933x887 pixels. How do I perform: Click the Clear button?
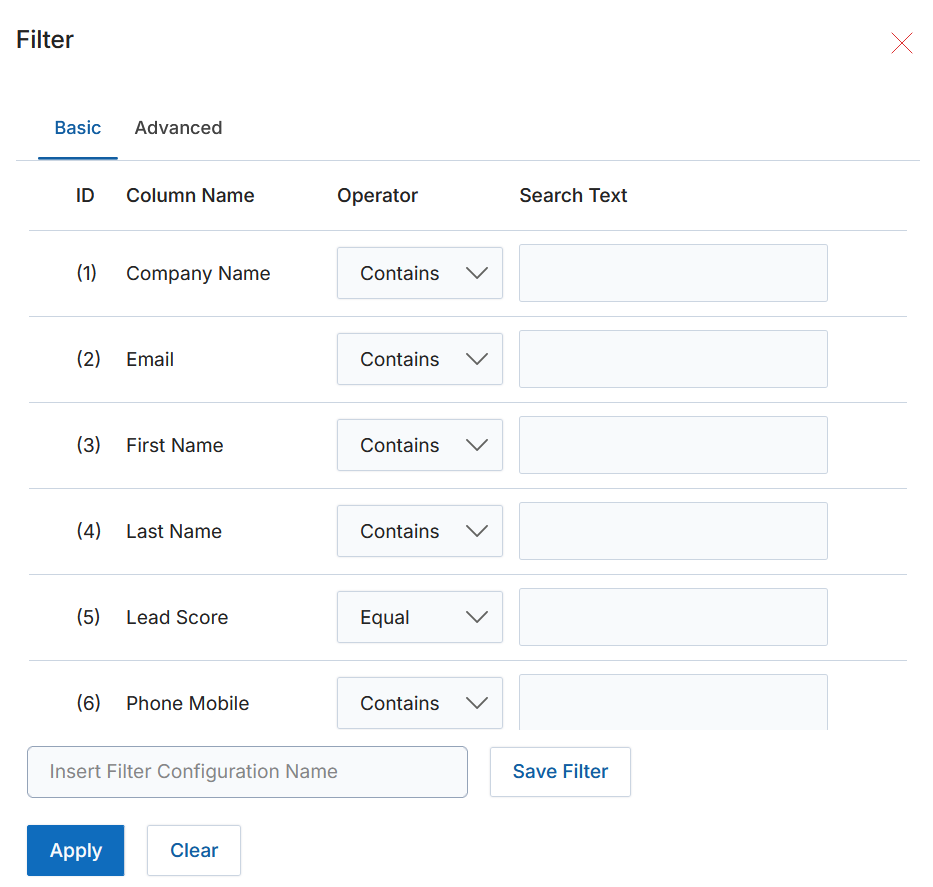click(194, 850)
